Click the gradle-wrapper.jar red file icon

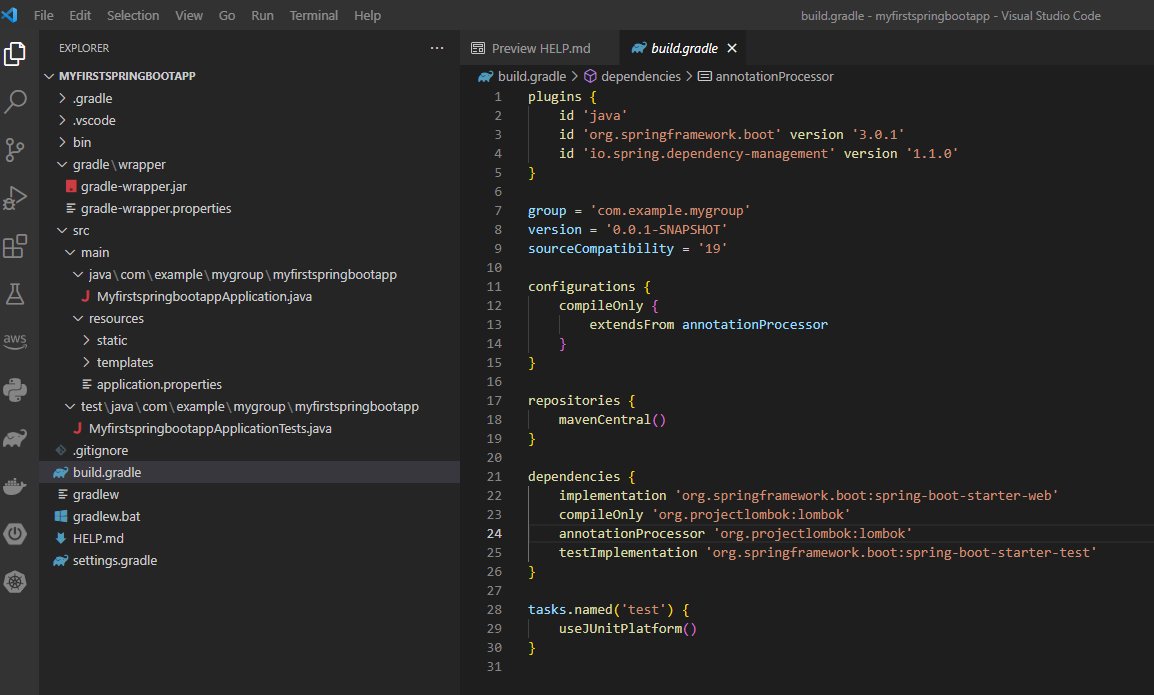pyautogui.click(x=71, y=186)
